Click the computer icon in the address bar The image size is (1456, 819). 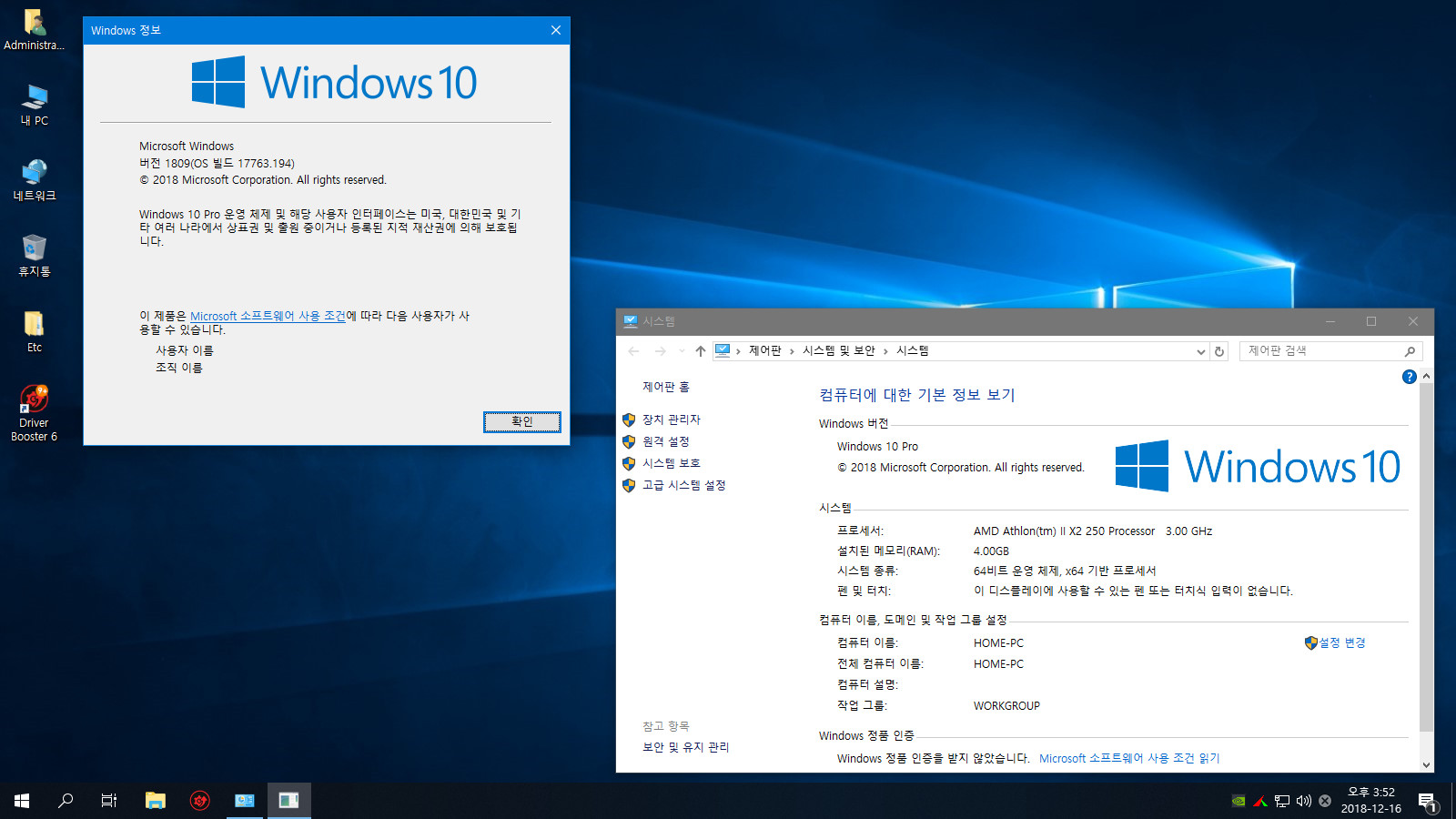723,350
